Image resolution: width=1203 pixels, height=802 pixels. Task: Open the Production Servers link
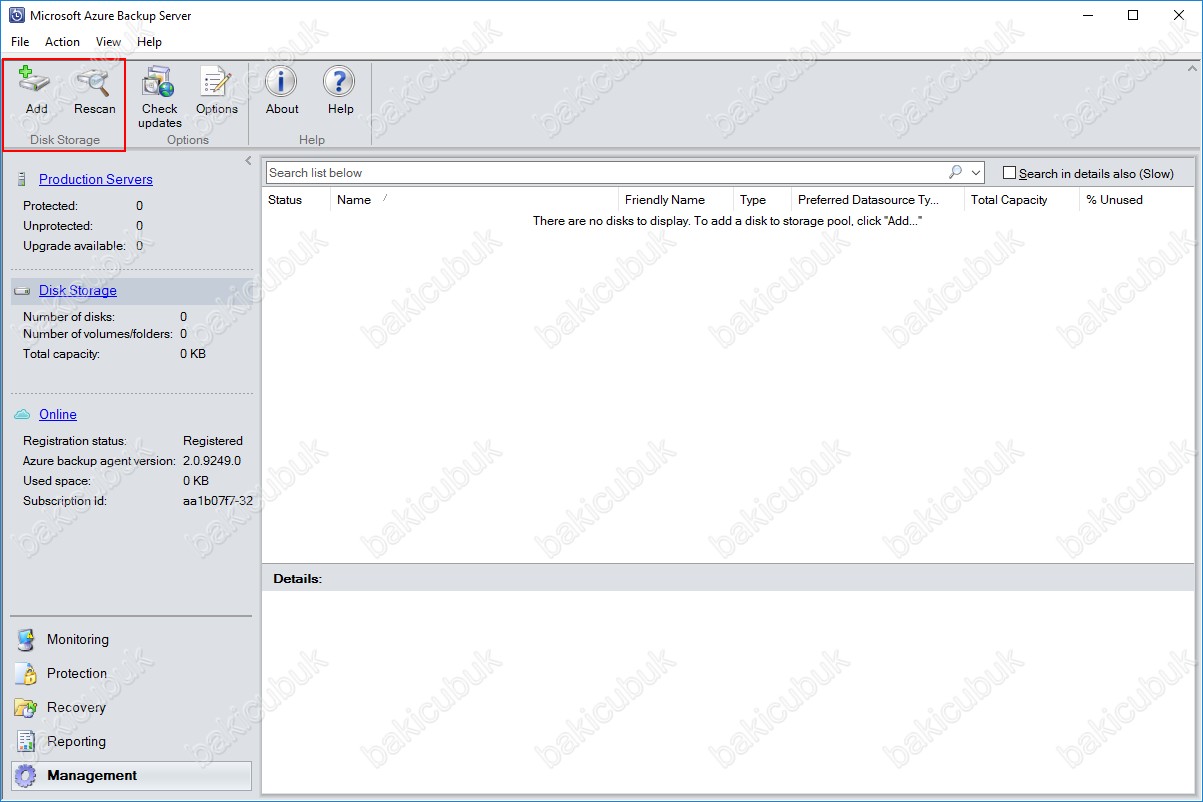(x=96, y=179)
